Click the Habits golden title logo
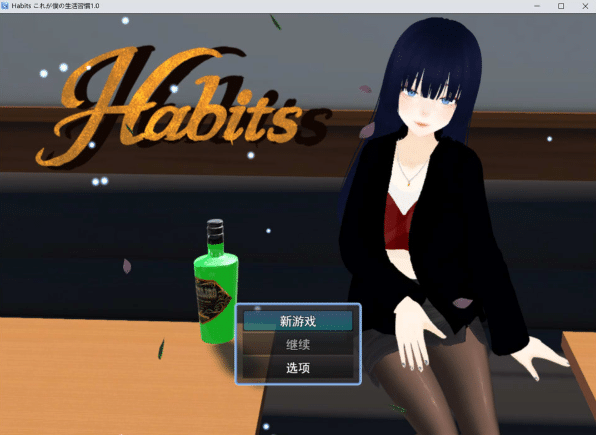Screen dimensions: 596x435 click(x=169, y=106)
